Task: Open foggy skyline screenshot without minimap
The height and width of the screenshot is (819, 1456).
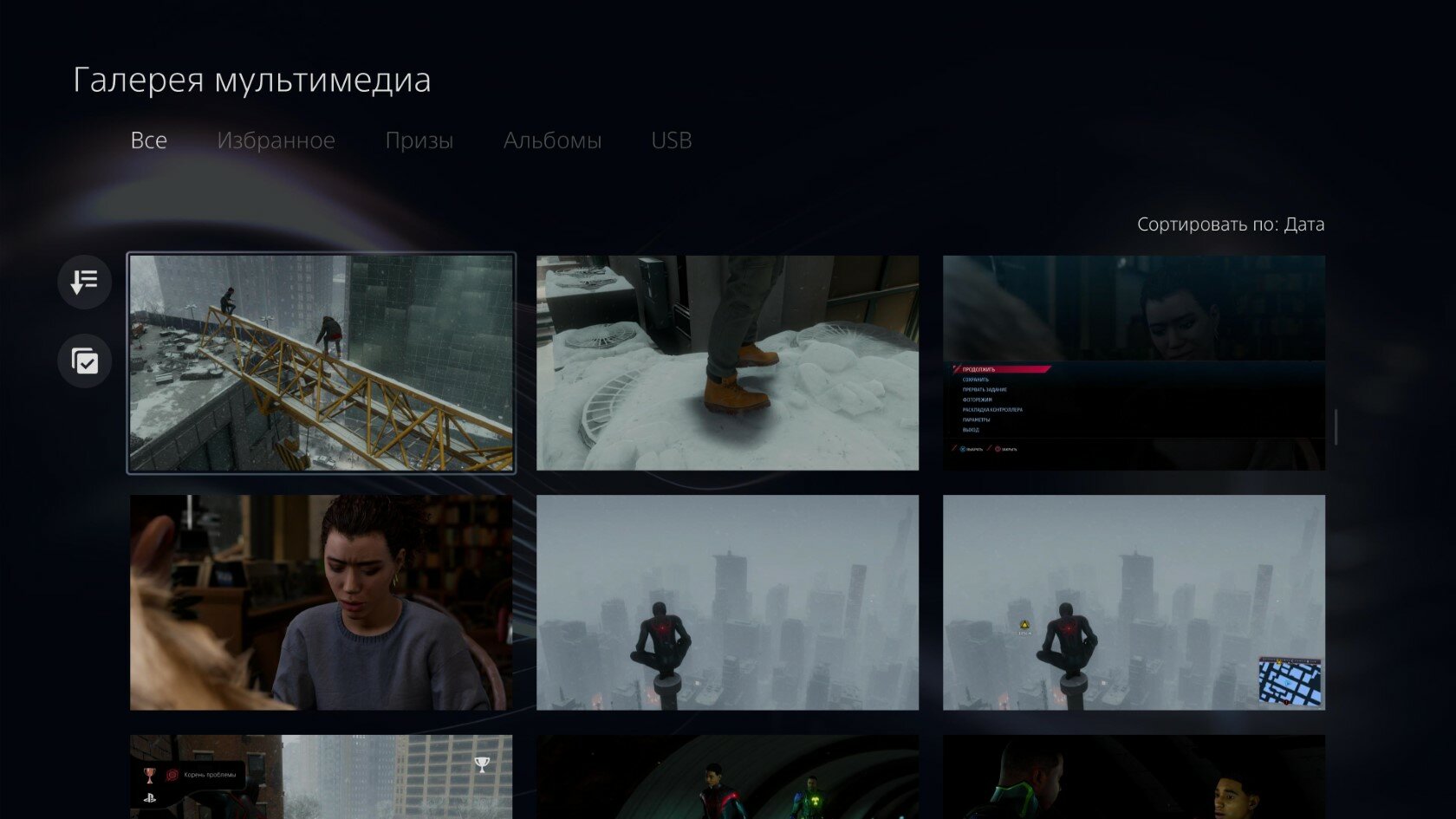Action: pos(727,602)
